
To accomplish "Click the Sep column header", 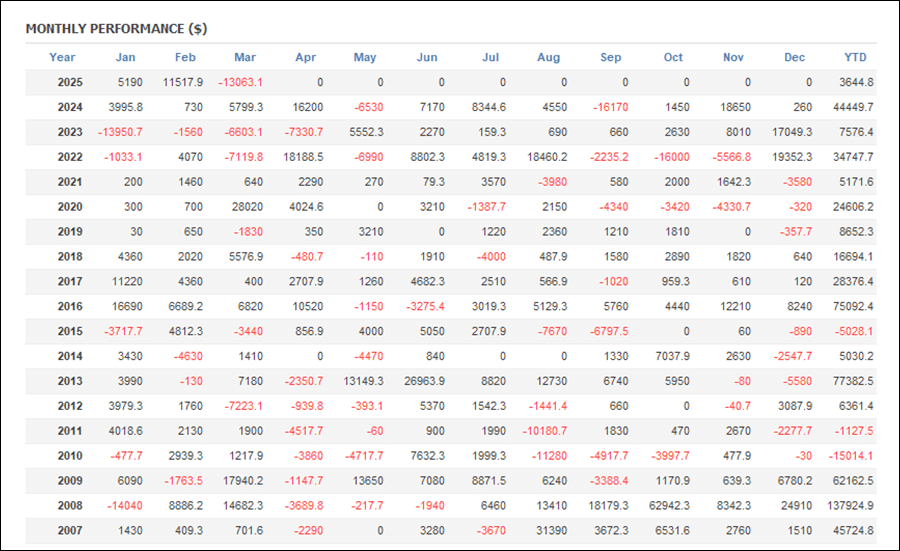I will (611, 57).
